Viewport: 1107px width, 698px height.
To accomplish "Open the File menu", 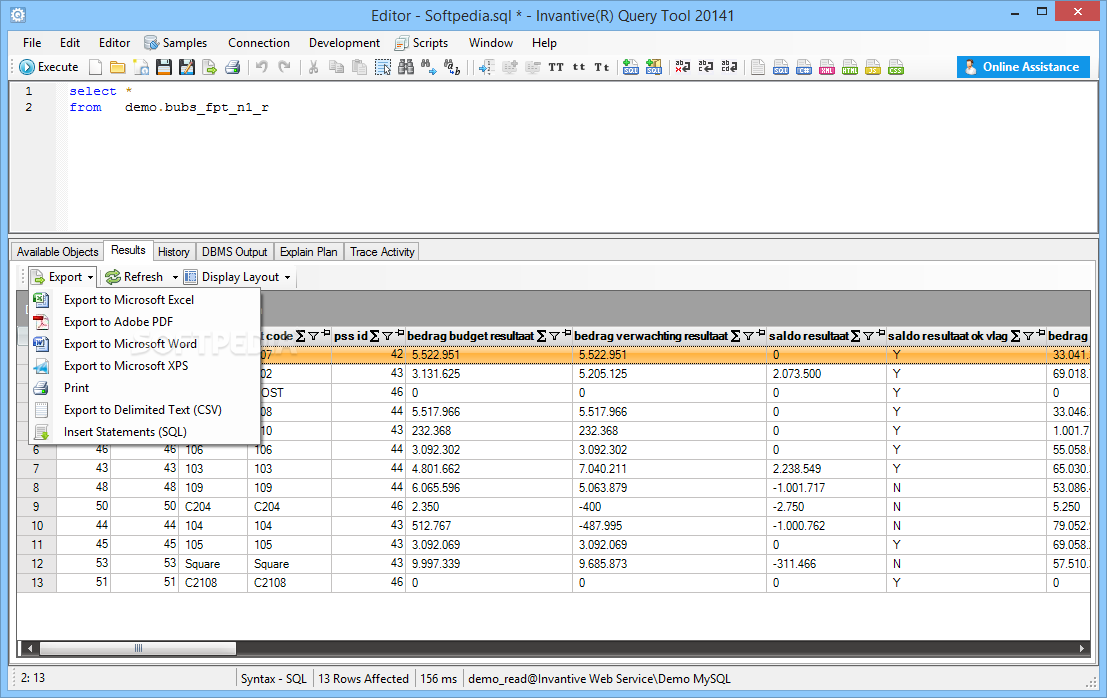I will (x=32, y=43).
